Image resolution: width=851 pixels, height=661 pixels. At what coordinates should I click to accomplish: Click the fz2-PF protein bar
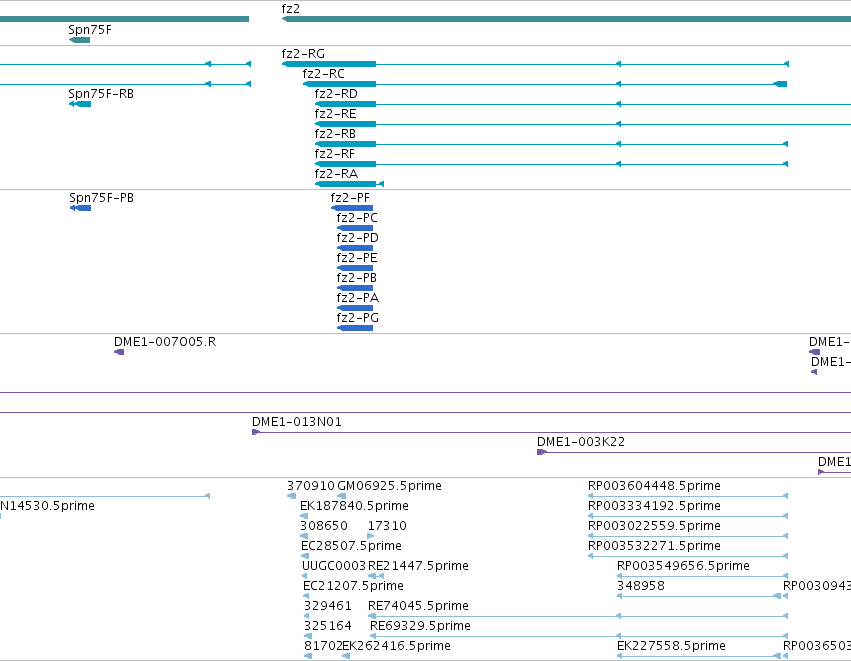[352, 208]
